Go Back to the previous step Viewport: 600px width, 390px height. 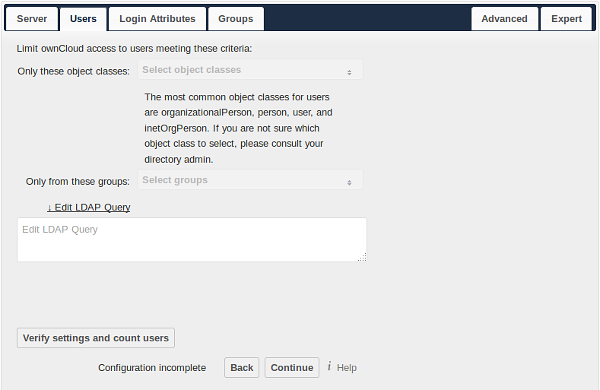pos(241,367)
